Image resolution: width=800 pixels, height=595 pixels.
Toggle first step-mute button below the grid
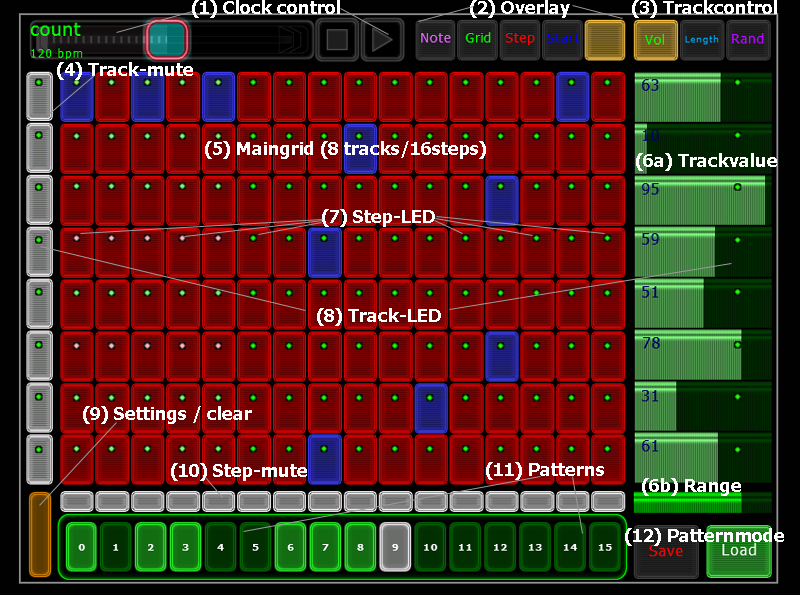click(x=76, y=501)
